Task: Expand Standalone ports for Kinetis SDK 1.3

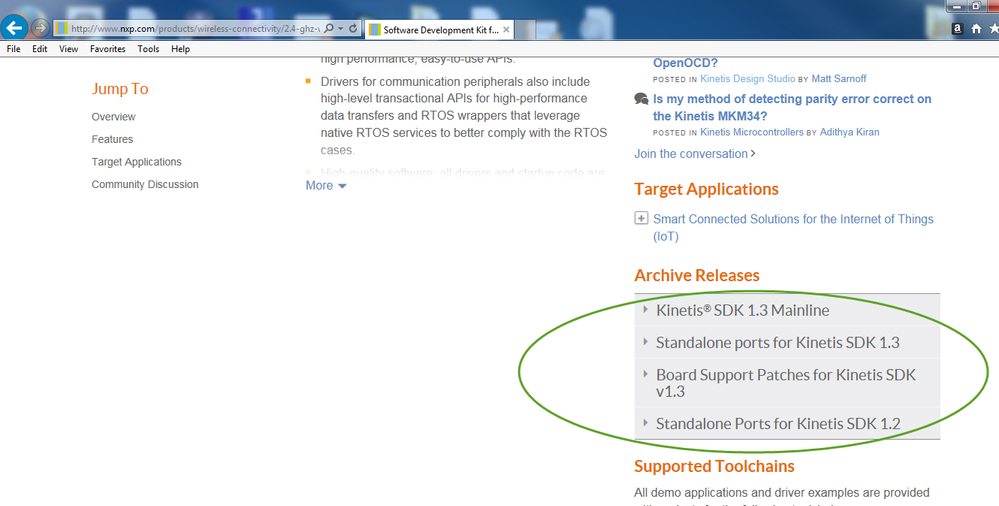Action: [x=787, y=343]
